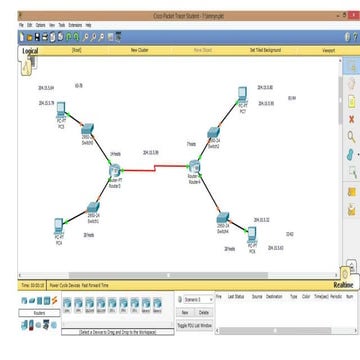Open the Tools menu

62,25
